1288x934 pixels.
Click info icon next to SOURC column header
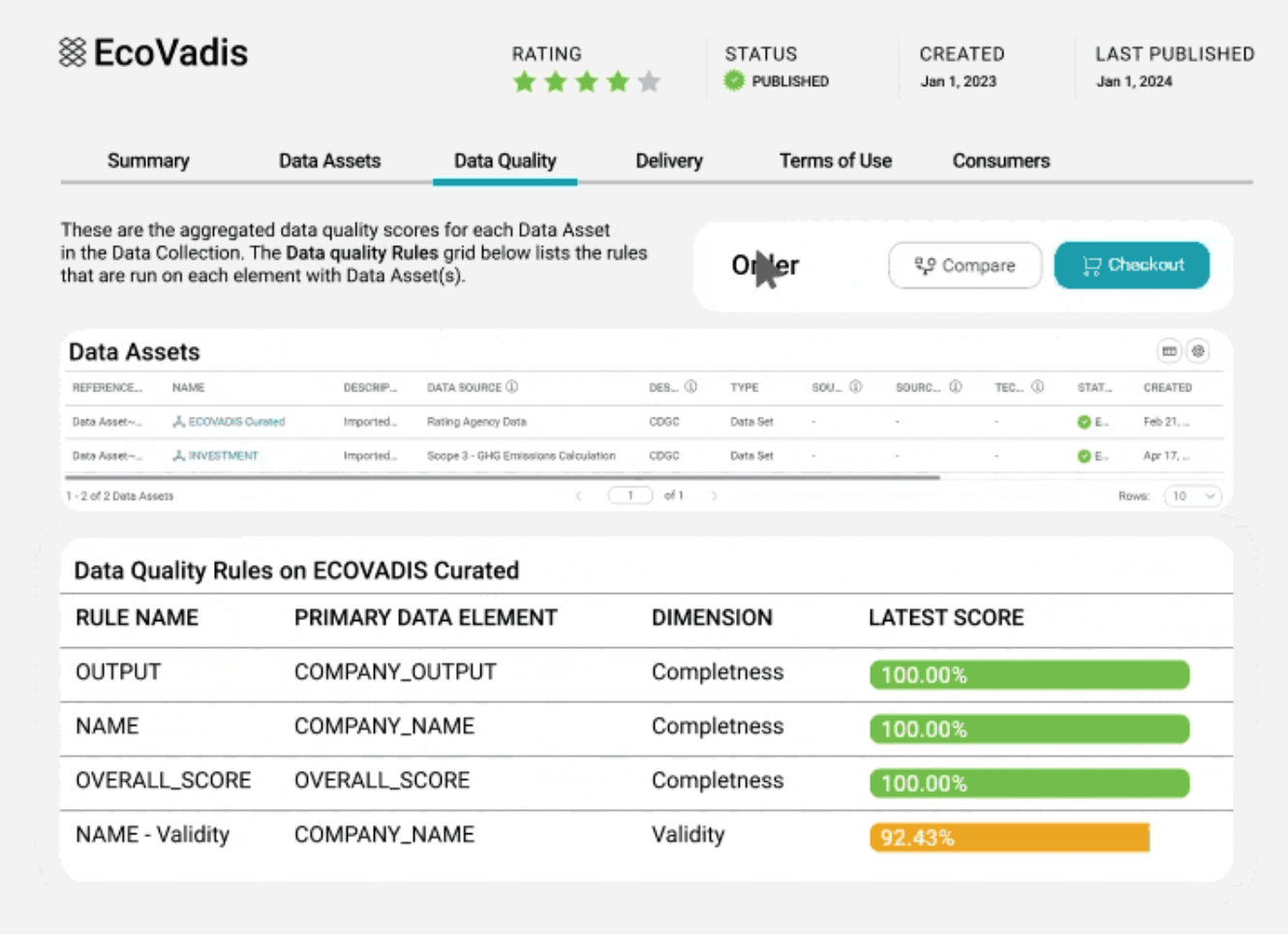[955, 387]
